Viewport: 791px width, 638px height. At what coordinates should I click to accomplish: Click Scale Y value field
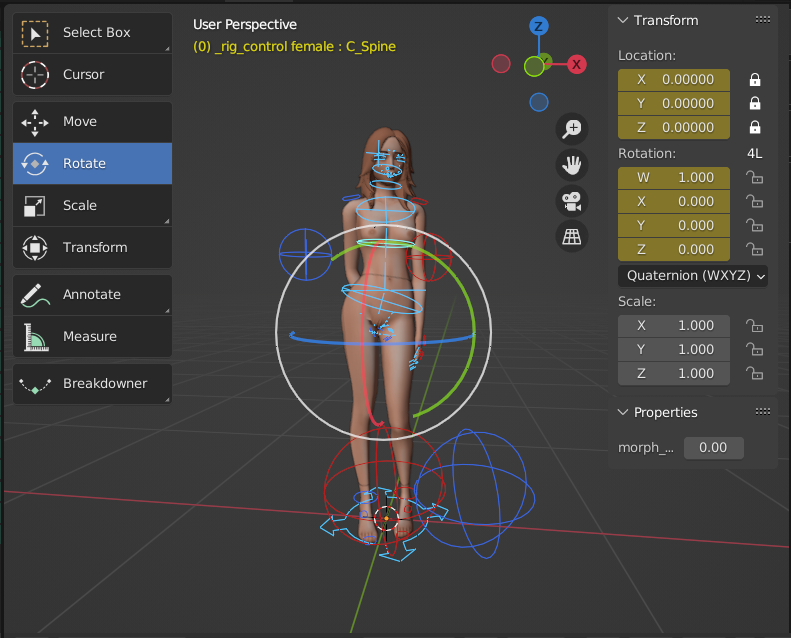click(x=674, y=350)
